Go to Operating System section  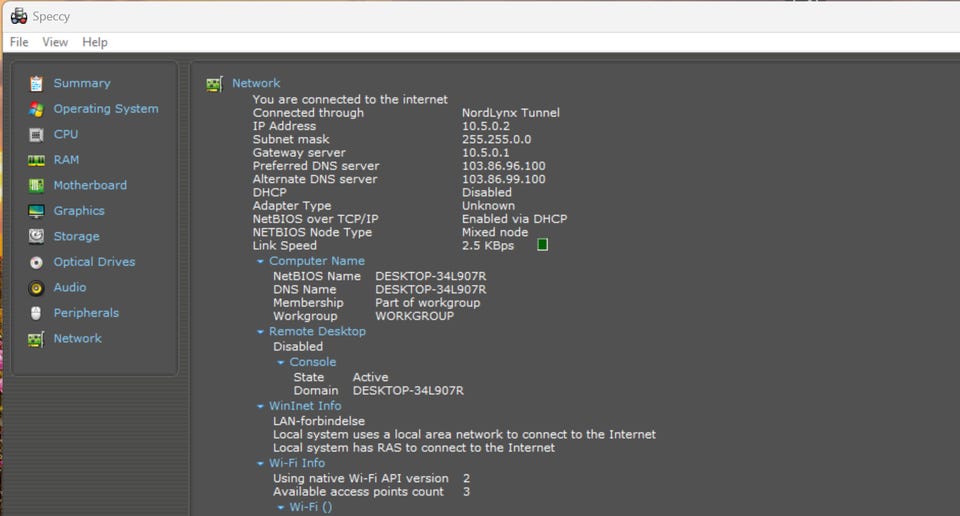pyautogui.click(x=106, y=109)
